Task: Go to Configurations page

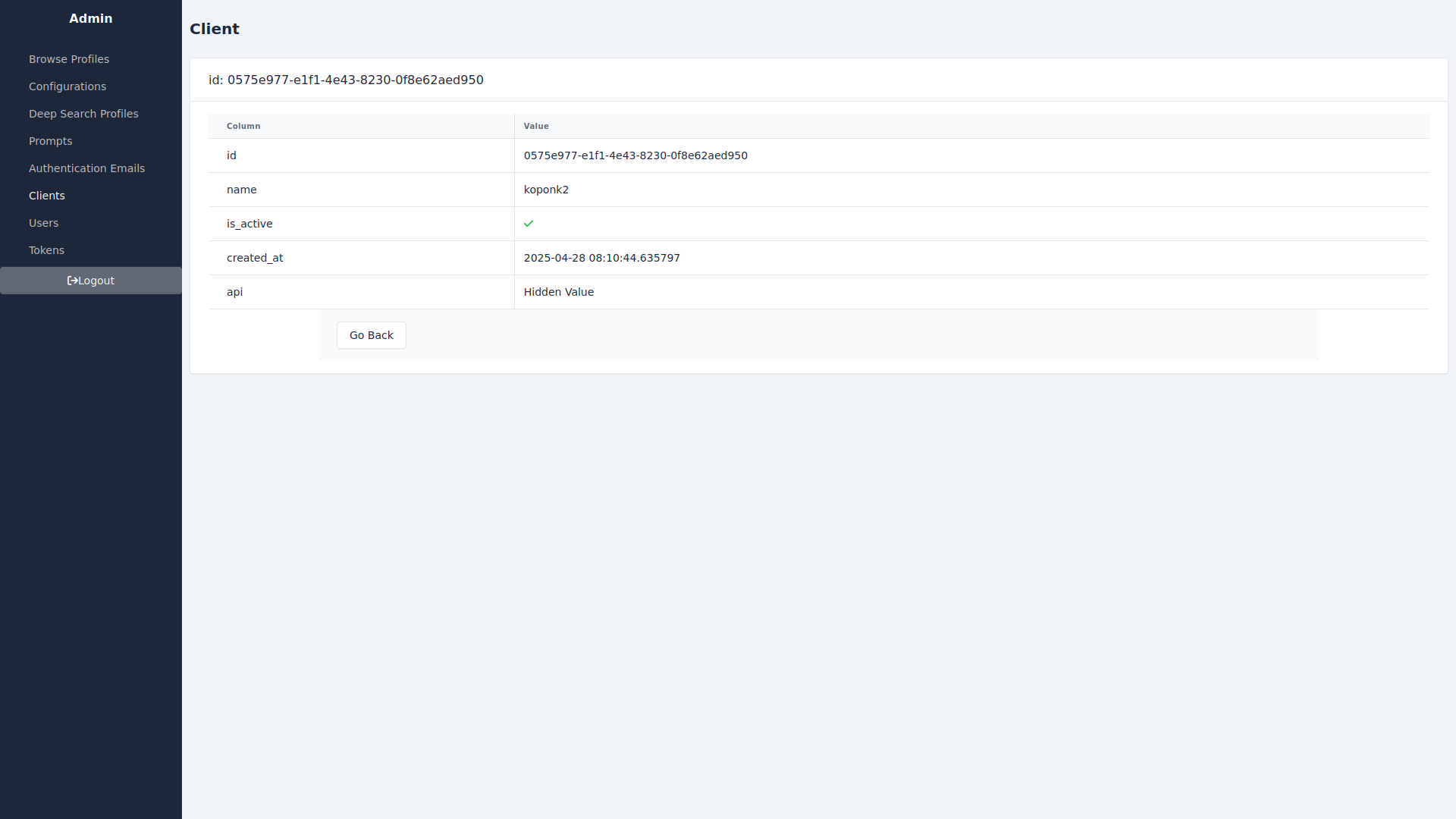Action: 67,86
